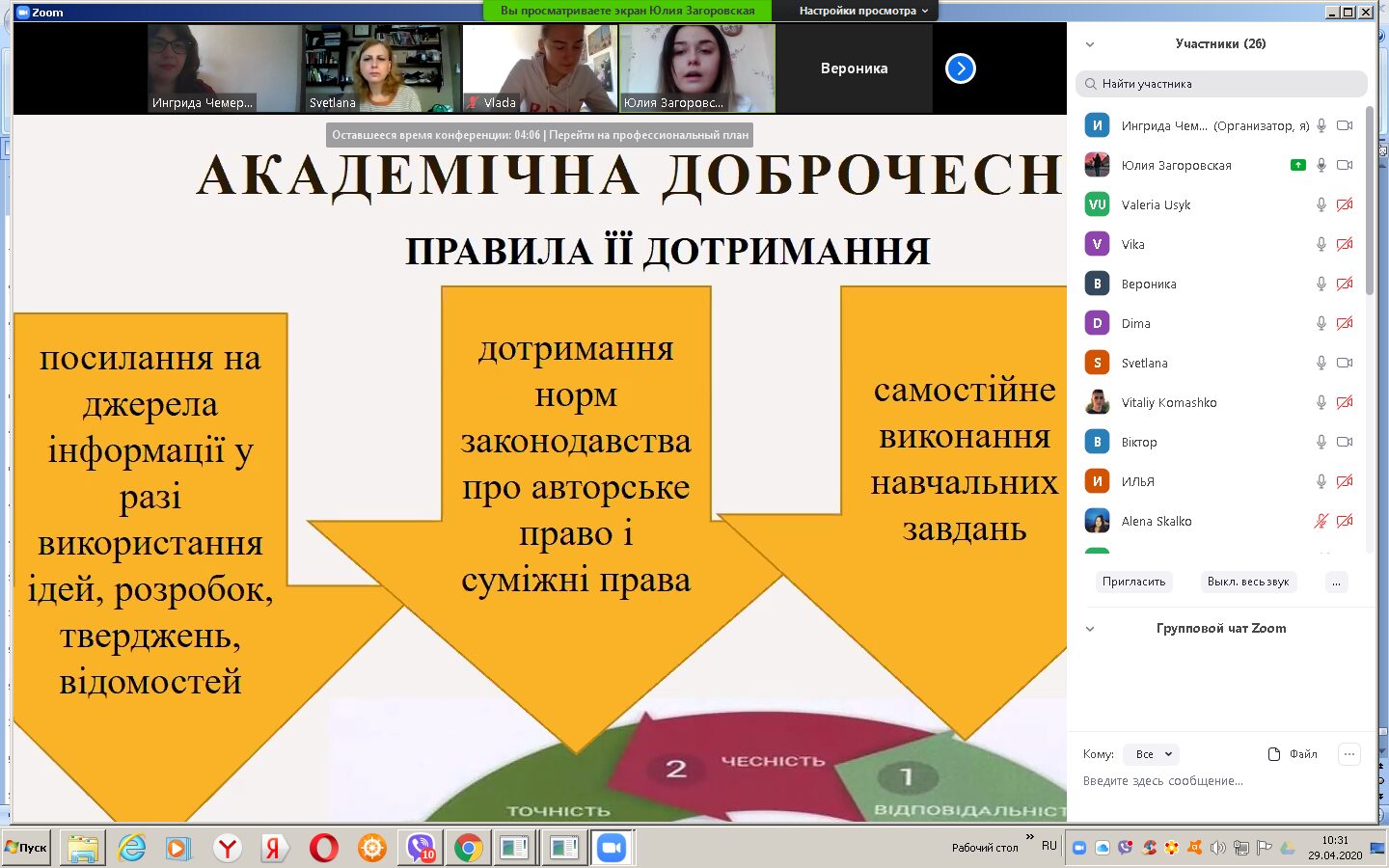Click Перейти на профессиональный план link
Screen dimensions: 1389x868
click(x=648, y=135)
